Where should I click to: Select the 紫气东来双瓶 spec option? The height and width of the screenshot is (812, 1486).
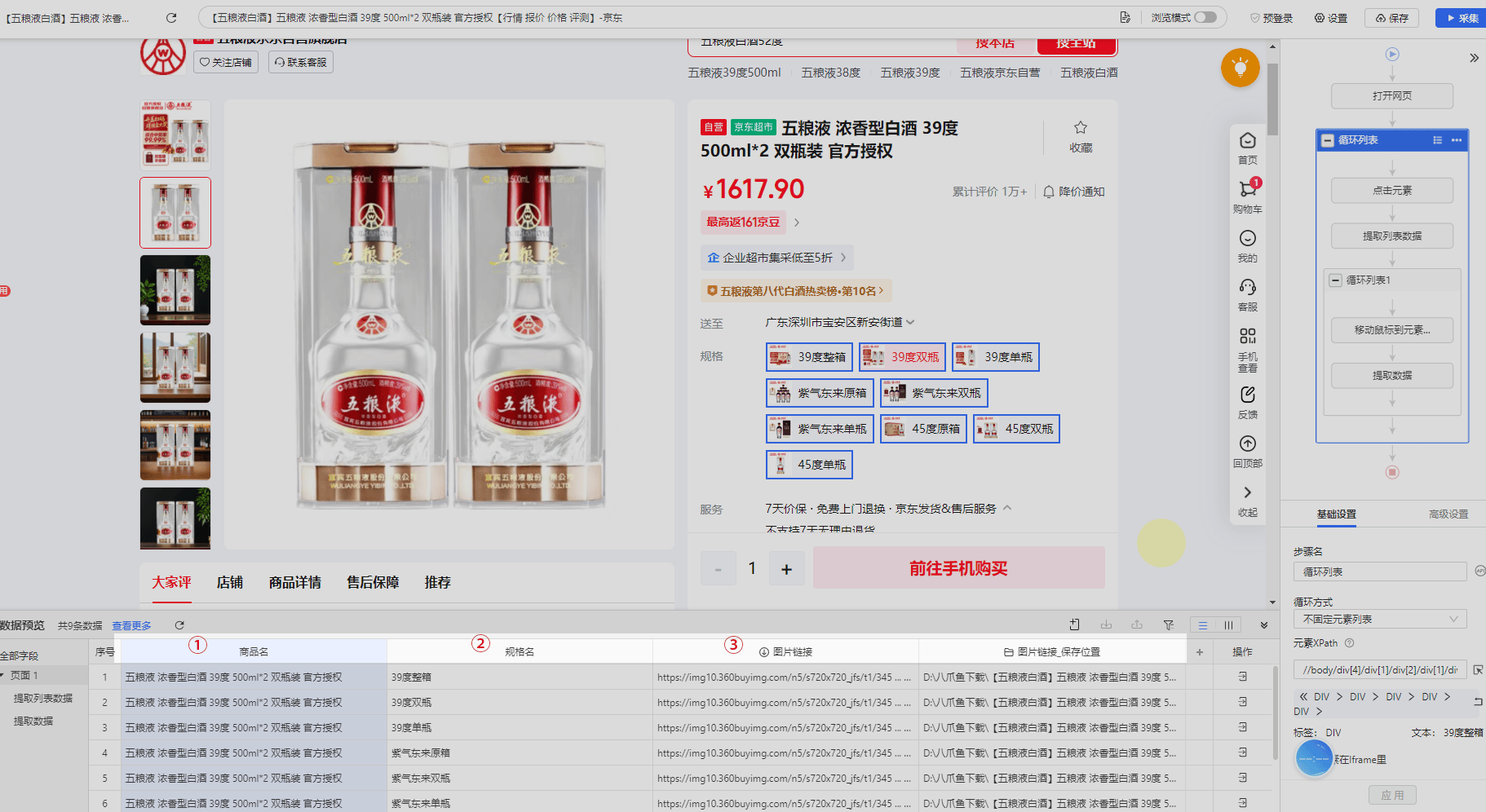[x=934, y=393]
